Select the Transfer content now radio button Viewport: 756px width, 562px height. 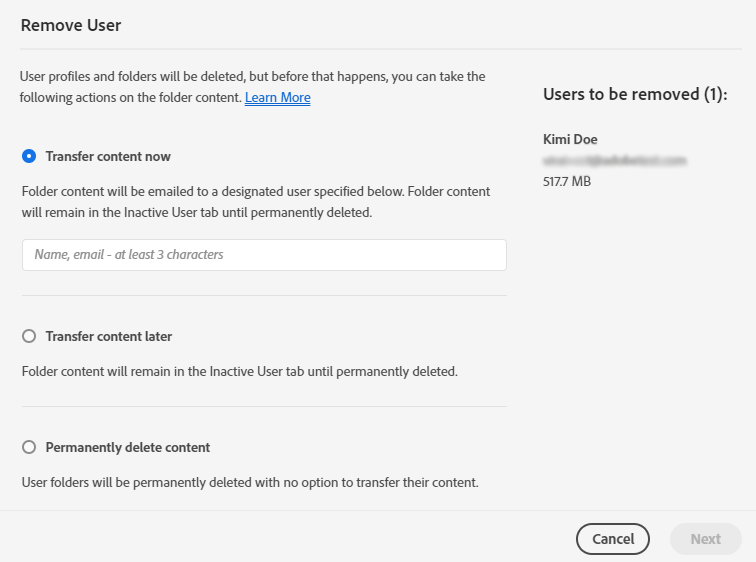click(x=29, y=156)
